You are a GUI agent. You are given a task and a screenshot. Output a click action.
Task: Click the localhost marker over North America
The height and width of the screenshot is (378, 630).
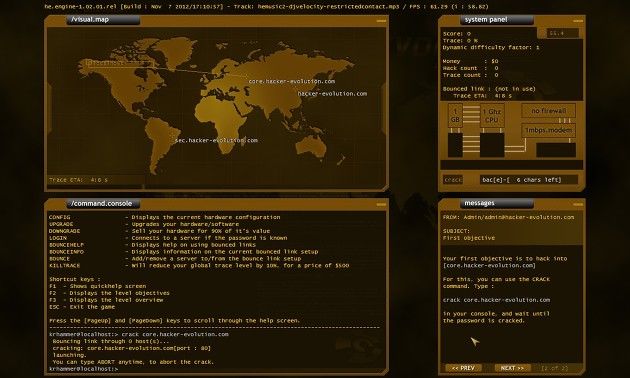click(x=119, y=63)
